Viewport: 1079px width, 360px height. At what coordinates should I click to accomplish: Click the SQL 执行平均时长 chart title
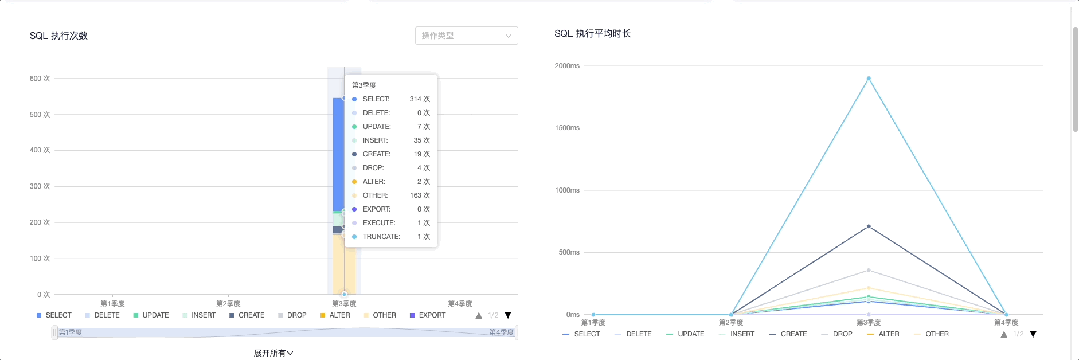[x=592, y=33]
